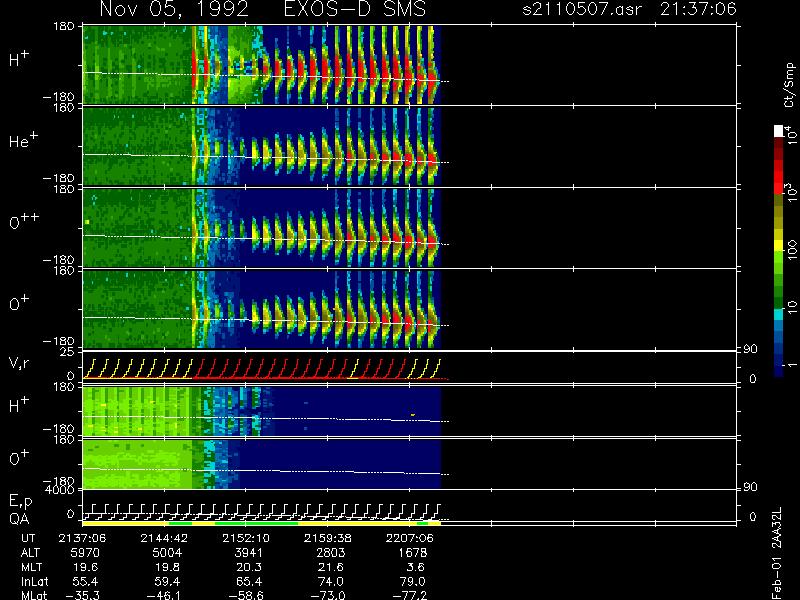The width and height of the screenshot is (800, 600).
Task: Click the 'He+' panel label
Action: point(23,140)
